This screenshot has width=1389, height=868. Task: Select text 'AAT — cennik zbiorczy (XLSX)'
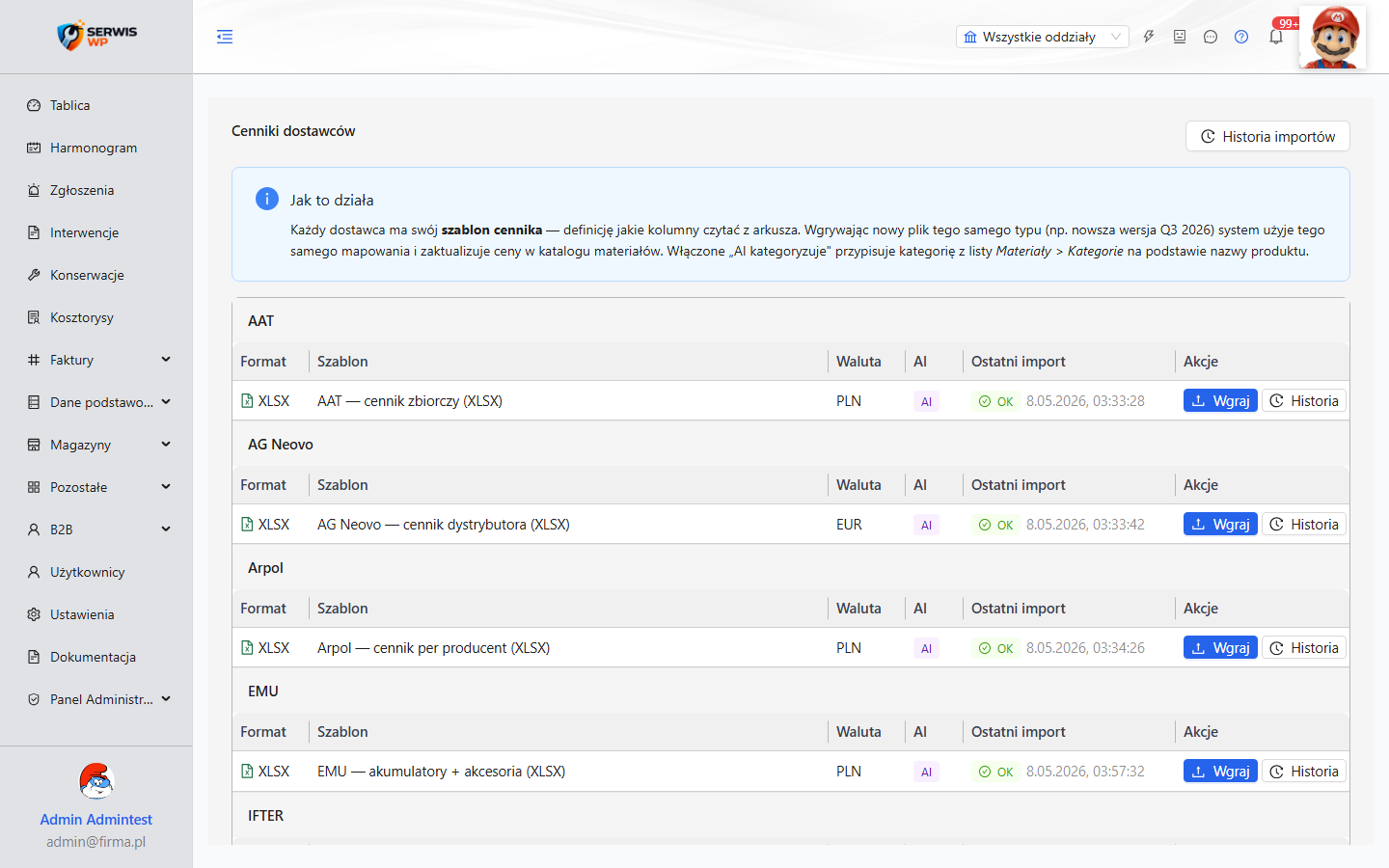point(410,401)
